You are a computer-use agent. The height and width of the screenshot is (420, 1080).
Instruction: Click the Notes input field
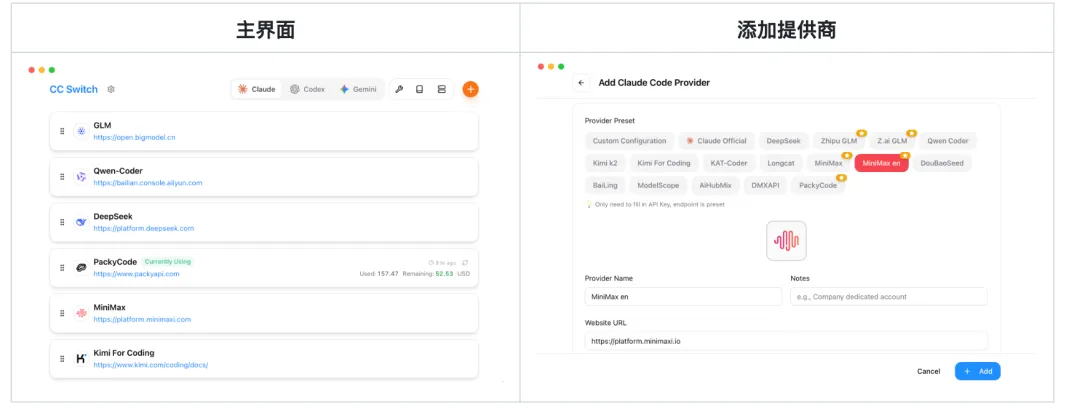click(x=889, y=297)
